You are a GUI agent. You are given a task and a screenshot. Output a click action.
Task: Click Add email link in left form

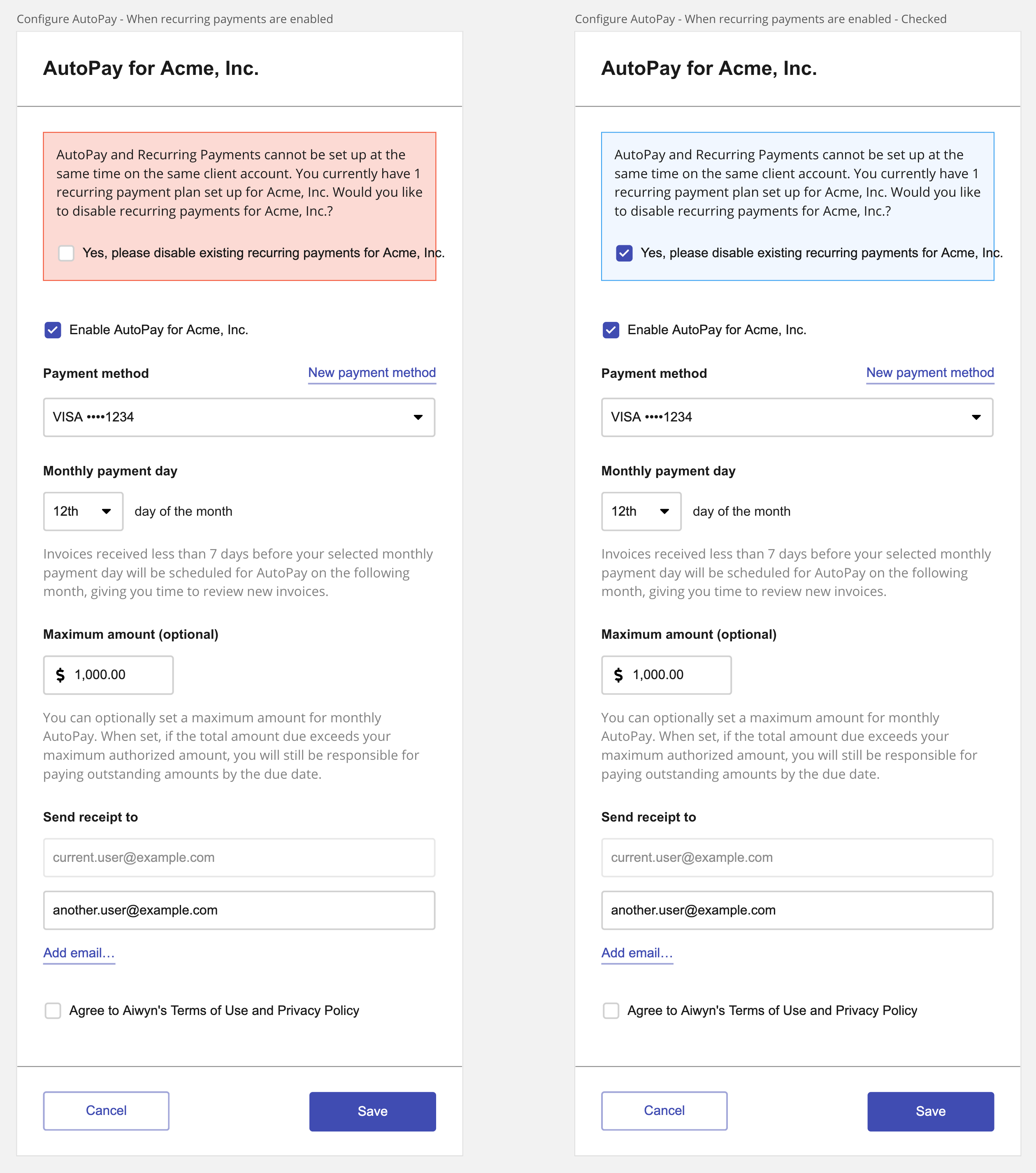click(x=79, y=953)
